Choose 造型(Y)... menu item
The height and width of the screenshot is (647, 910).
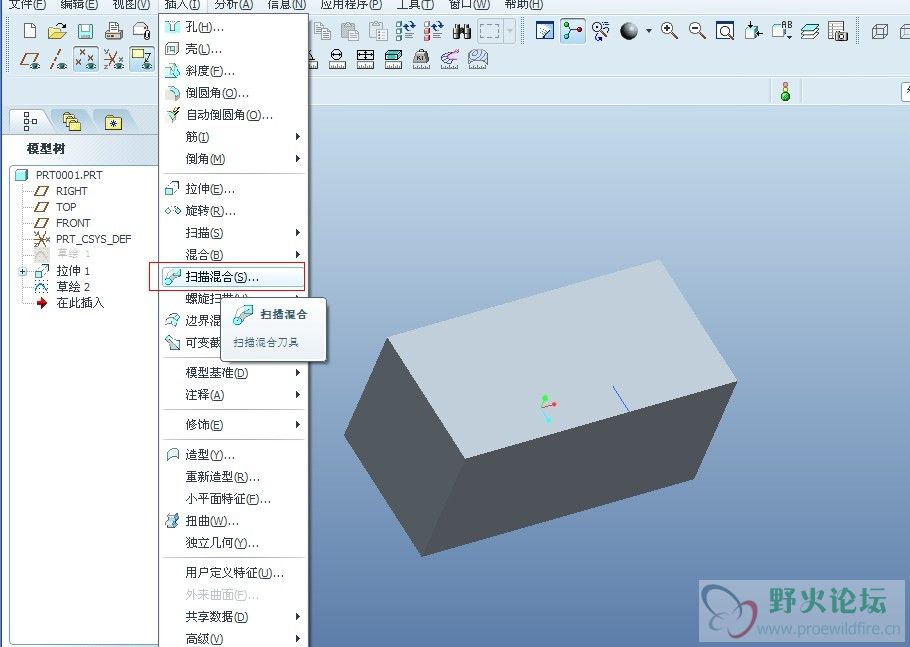pyautogui.click(x=233, y=455)
